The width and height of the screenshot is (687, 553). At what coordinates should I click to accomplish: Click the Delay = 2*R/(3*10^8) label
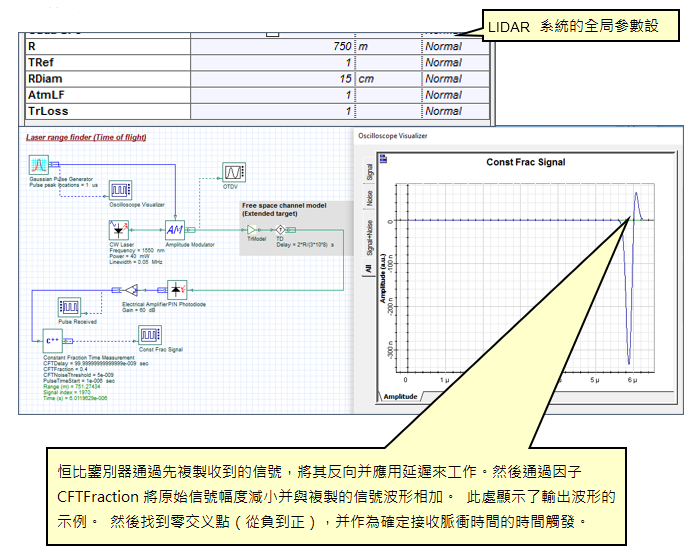[x=305, y=245]
